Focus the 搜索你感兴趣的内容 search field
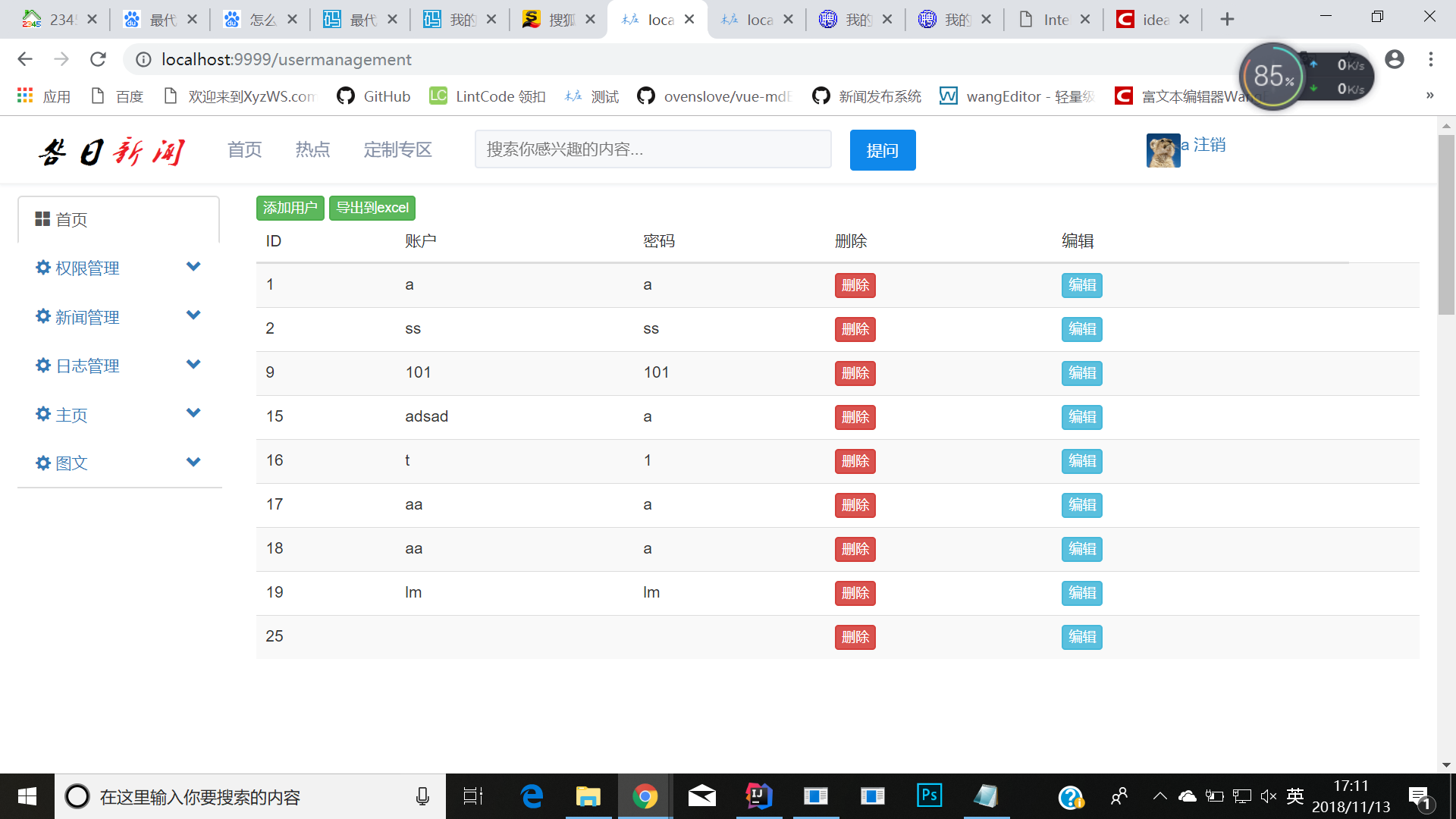 tap(652, 149)
